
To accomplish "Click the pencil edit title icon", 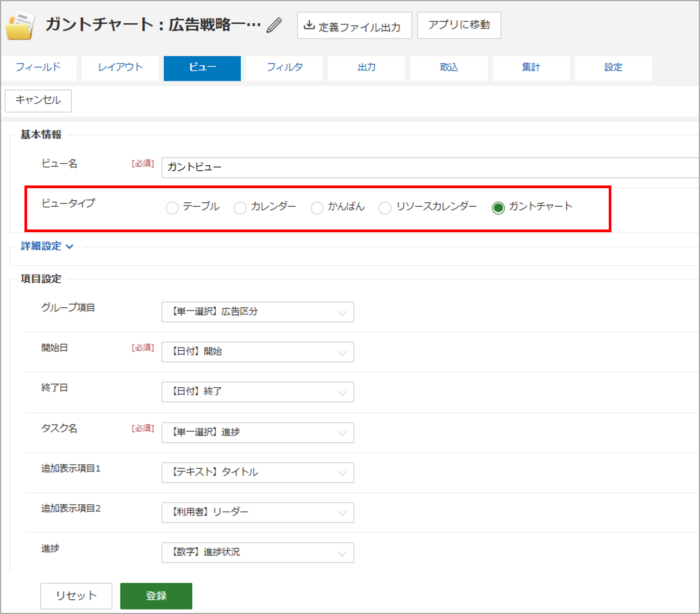I will (x=274, y=25).
